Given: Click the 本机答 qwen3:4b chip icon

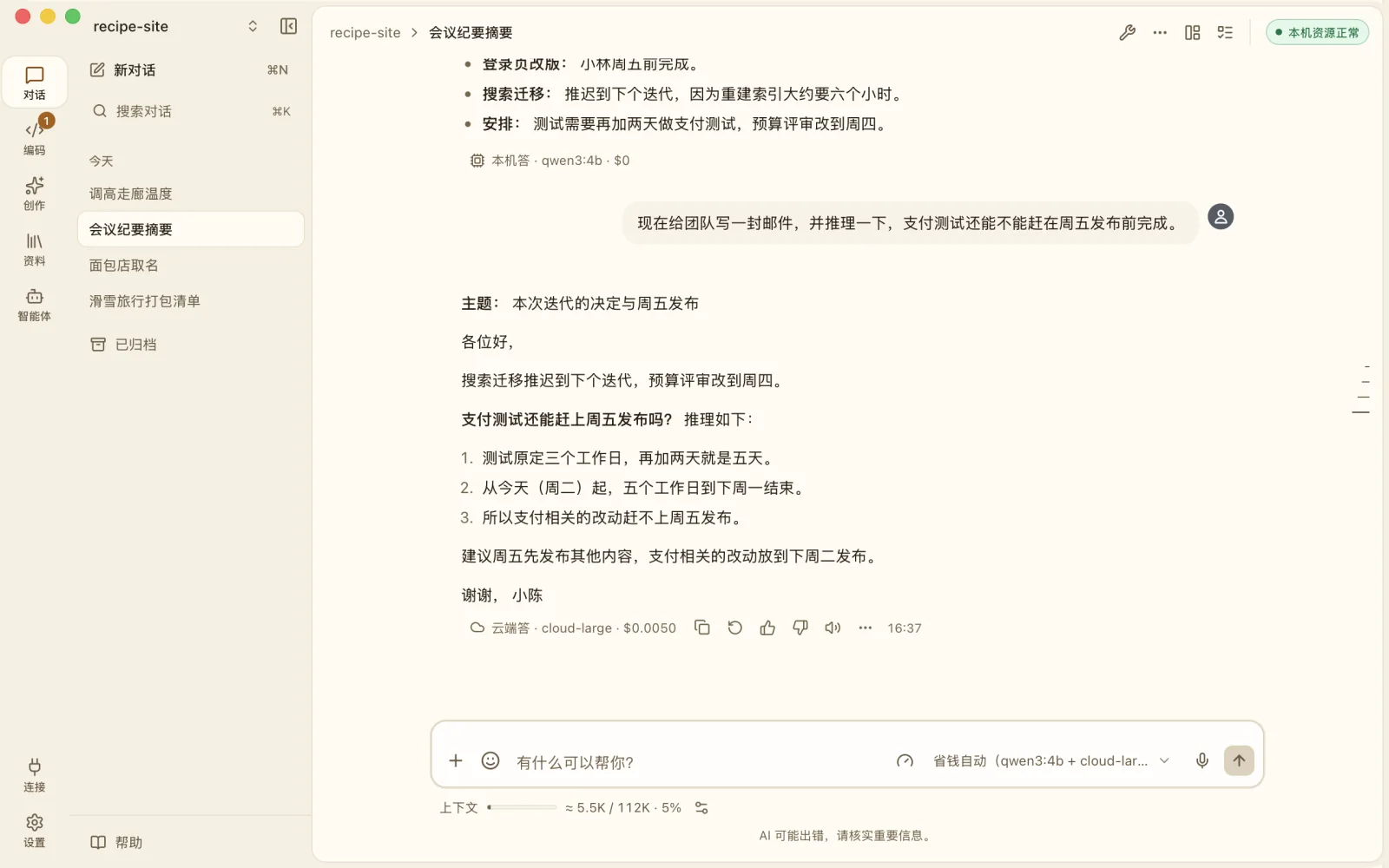Looking at the screenshot, I should pos(477,161).
